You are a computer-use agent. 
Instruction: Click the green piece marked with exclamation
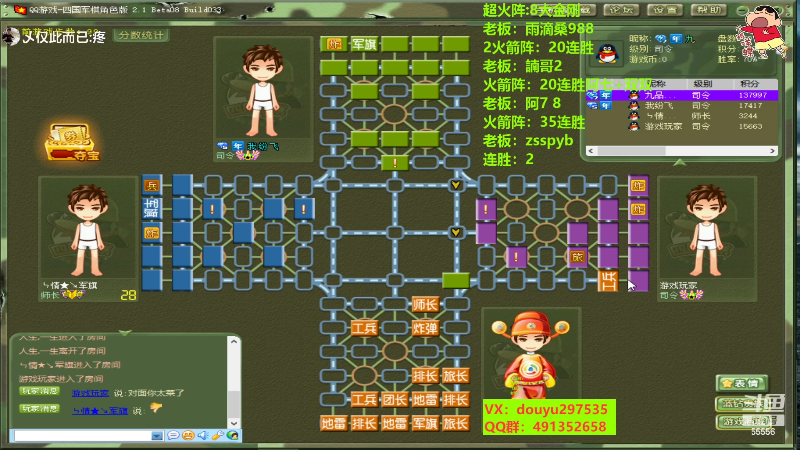(395, 163)
